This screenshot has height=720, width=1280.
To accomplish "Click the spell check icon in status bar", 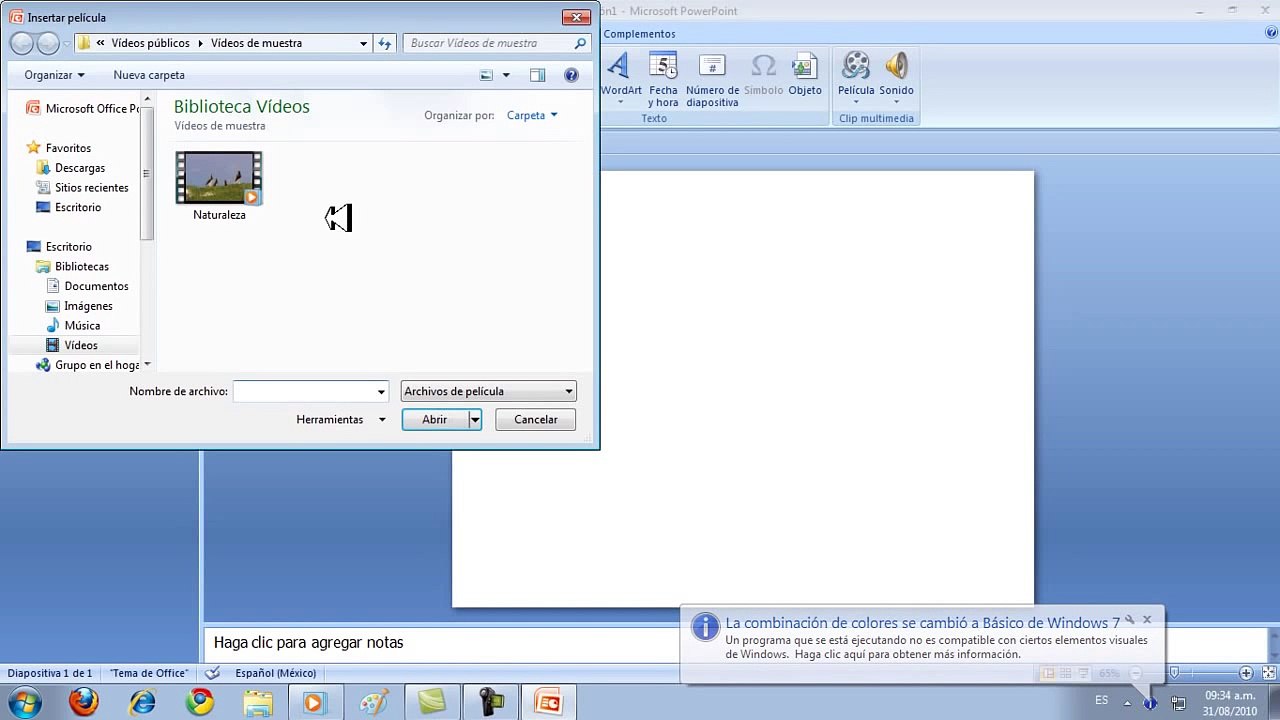I will (212, 673).
